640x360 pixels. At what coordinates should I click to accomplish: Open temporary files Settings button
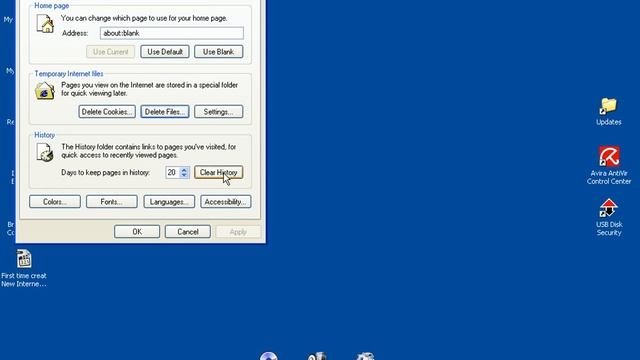tap(218, 112)
